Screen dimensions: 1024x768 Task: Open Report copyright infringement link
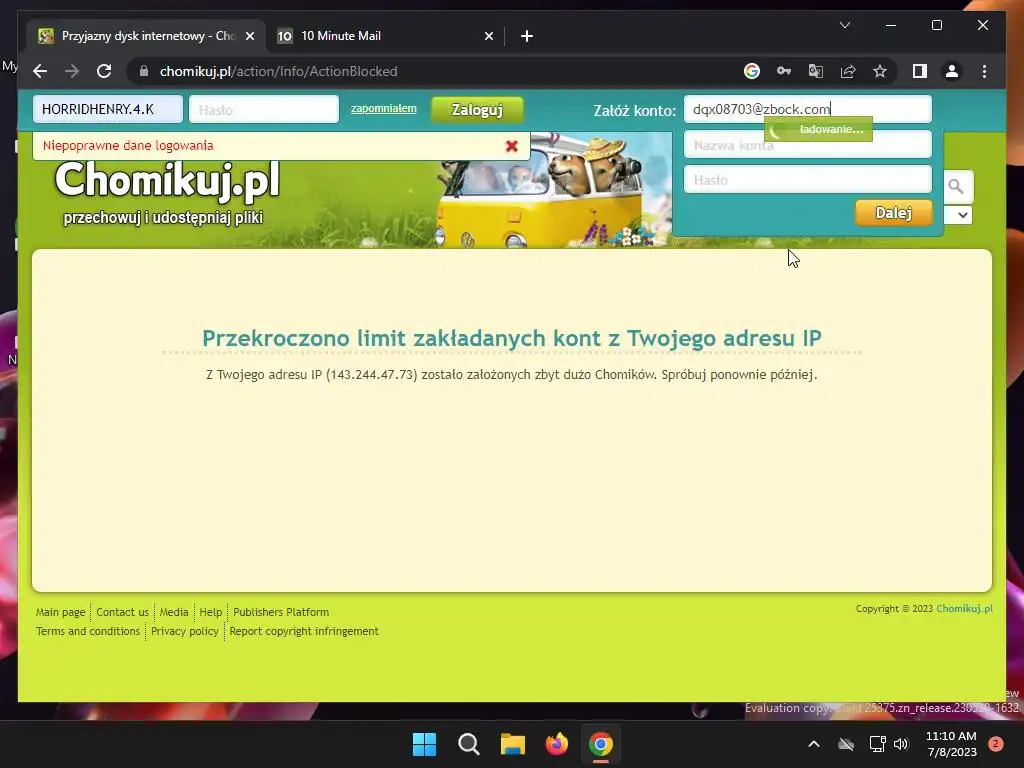click(304, 631)
